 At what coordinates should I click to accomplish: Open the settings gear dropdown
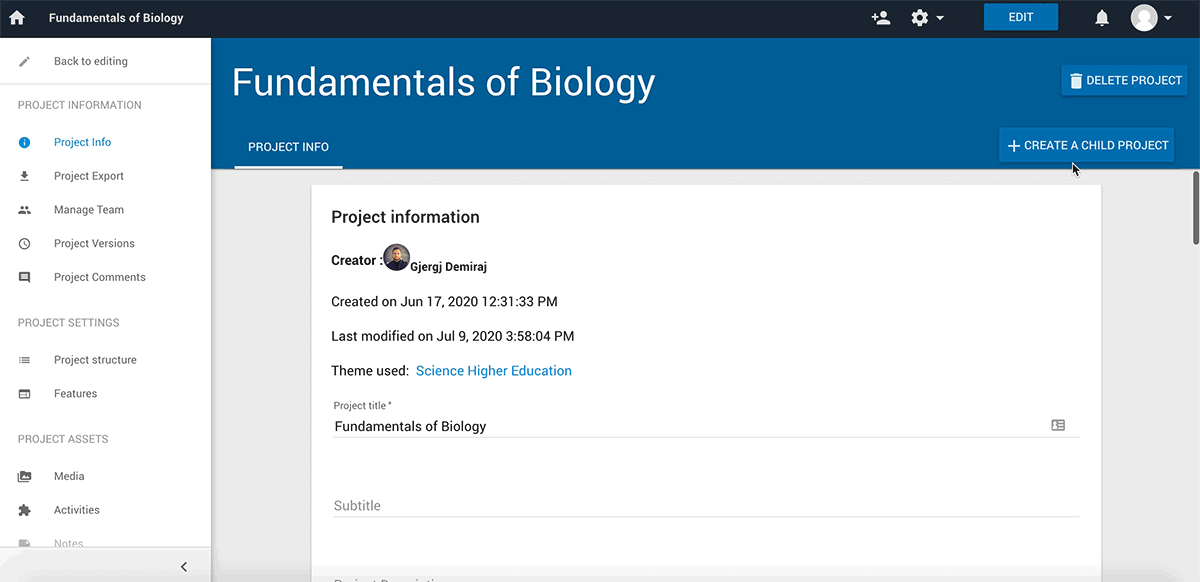coord(927,18)
